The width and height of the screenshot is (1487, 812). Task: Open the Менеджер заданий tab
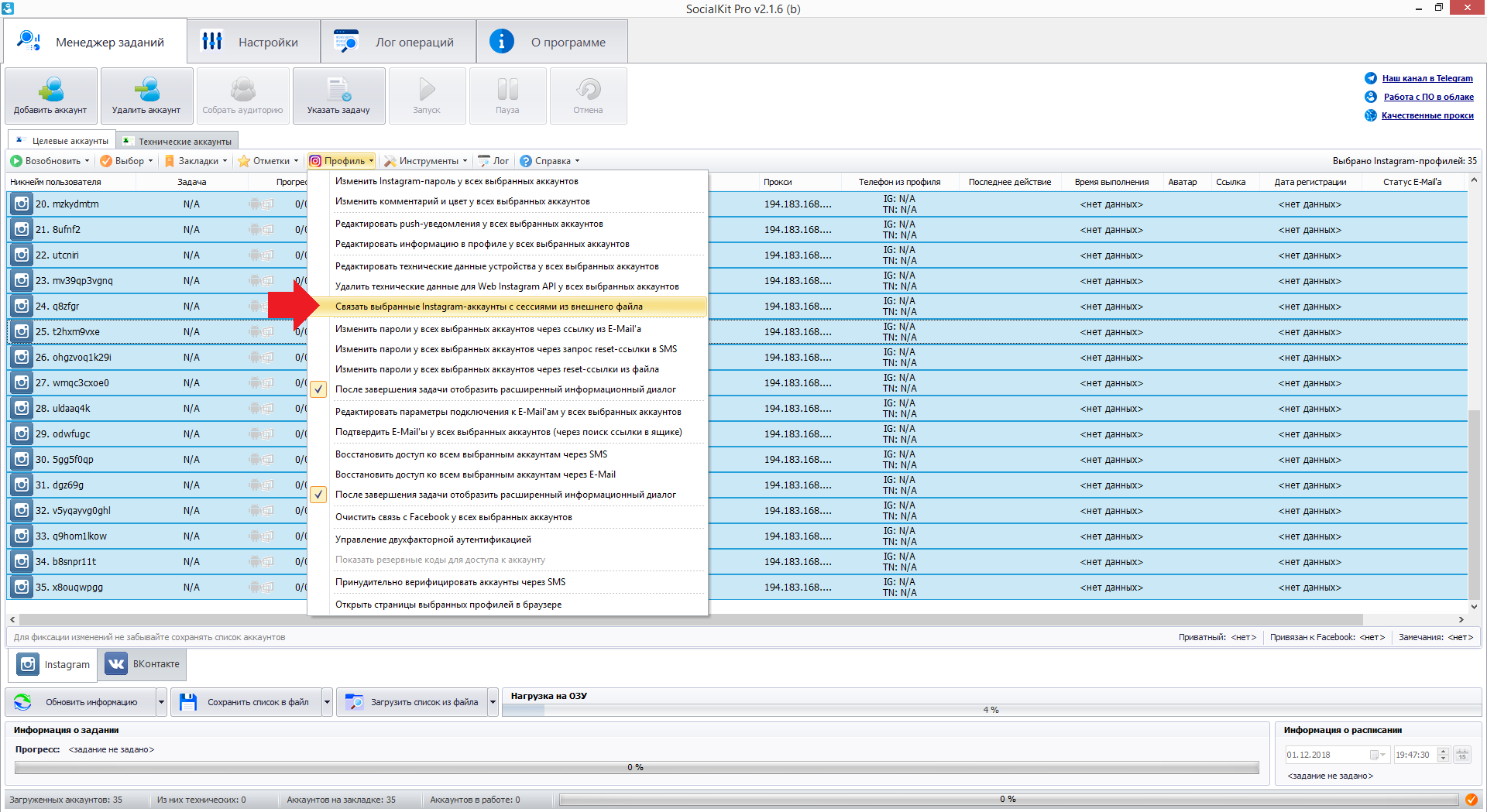pyautogui.click(x=94, y=42)
